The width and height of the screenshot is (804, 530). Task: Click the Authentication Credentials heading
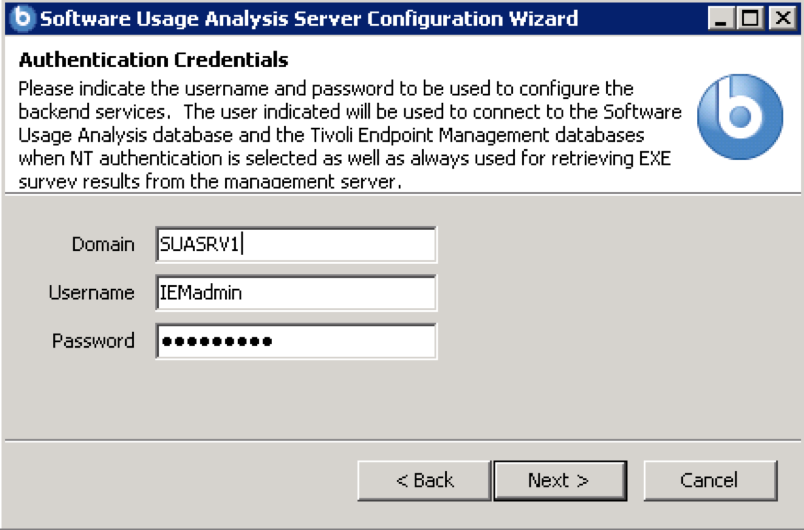(x=153, y=61)
